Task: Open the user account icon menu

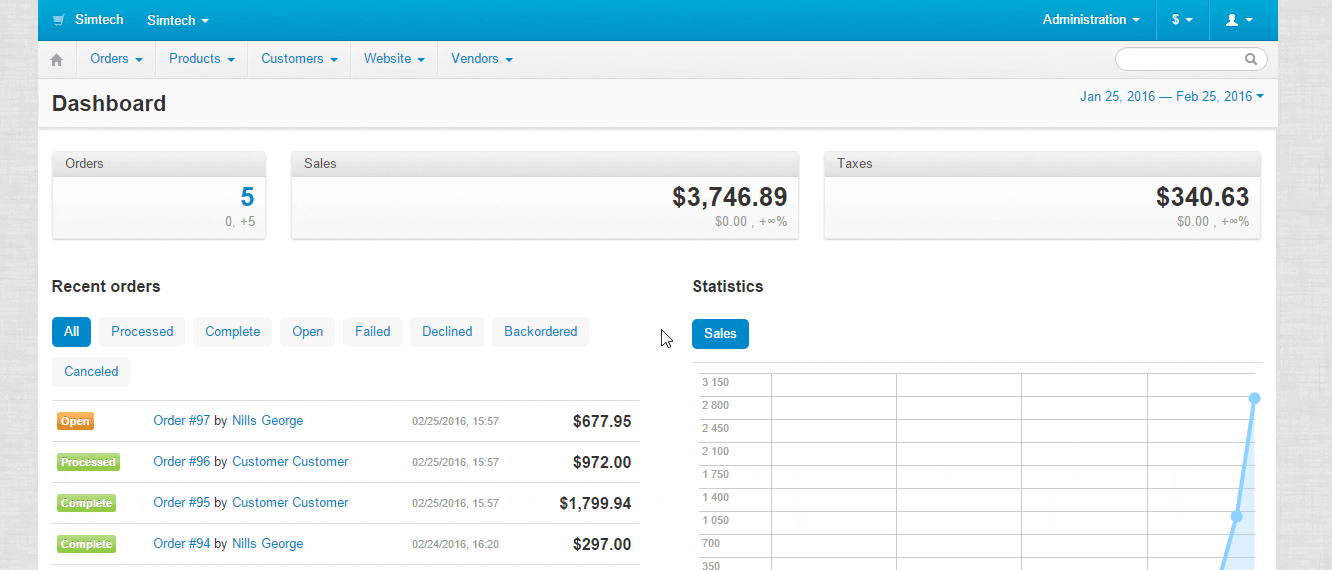Action: click(1238, 20)
